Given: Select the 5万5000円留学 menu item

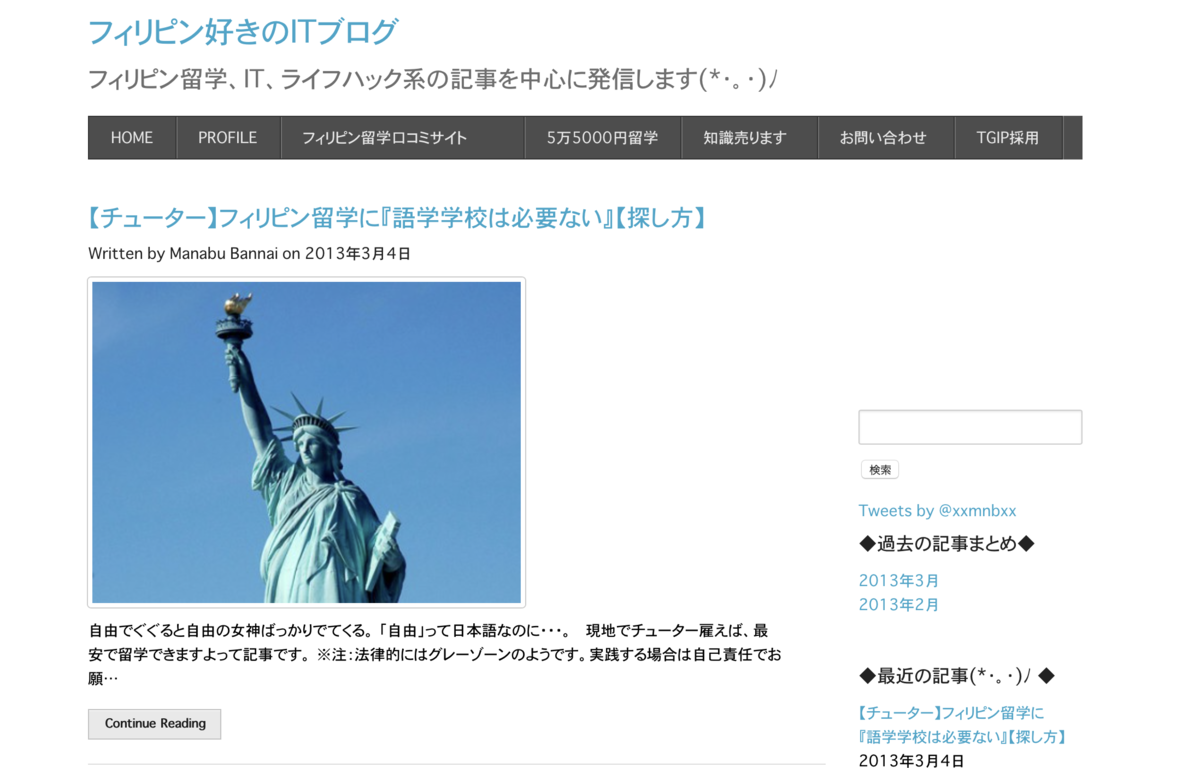Looking at the screenshot, I should pos(602,138).
